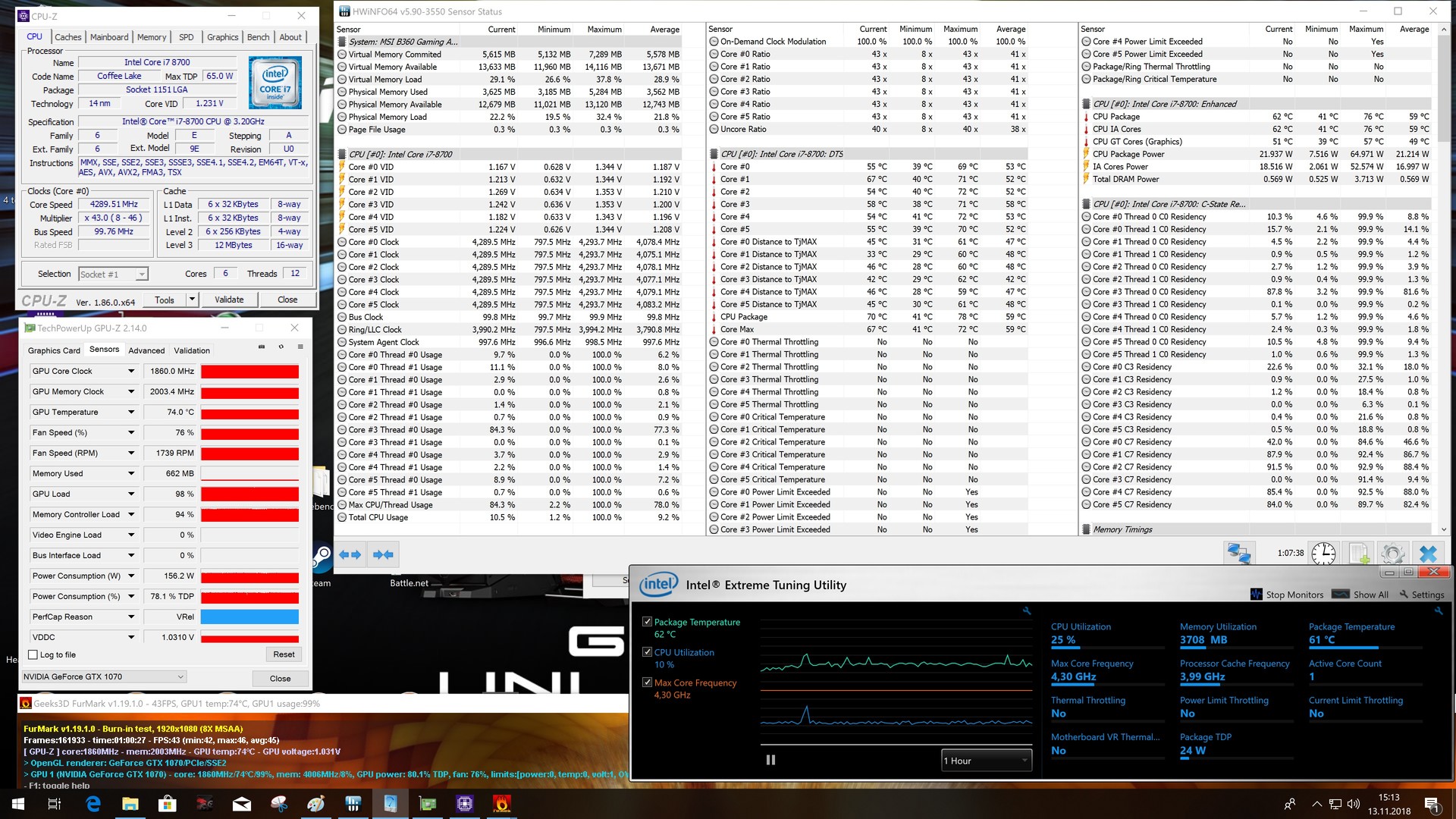Click GPU-Z refresh icon
Viewport: 1456px width, 819px height.
pos(281,347)
